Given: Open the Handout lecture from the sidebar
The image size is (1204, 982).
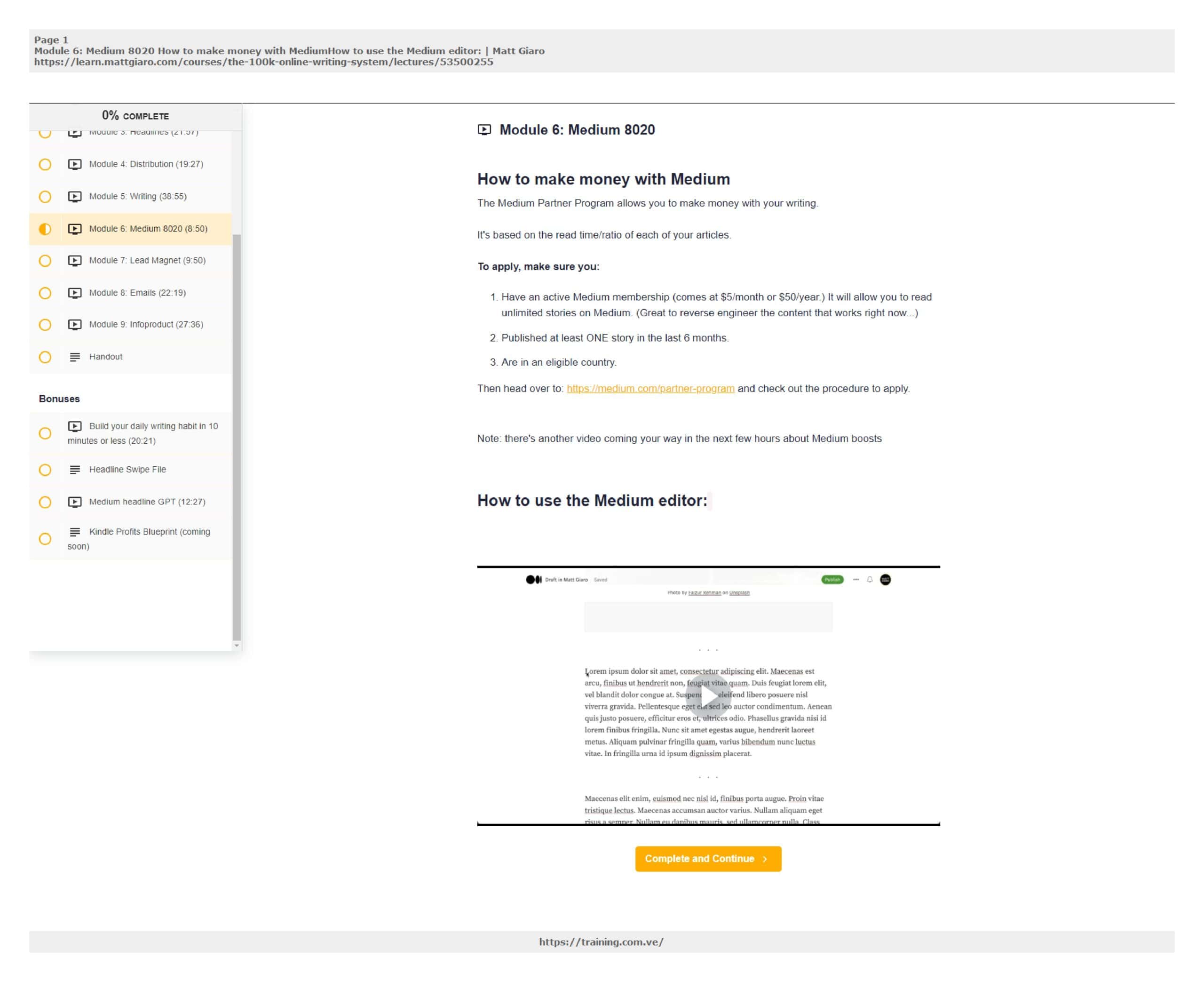Looking at the screenshot, I should coord(105,357).
